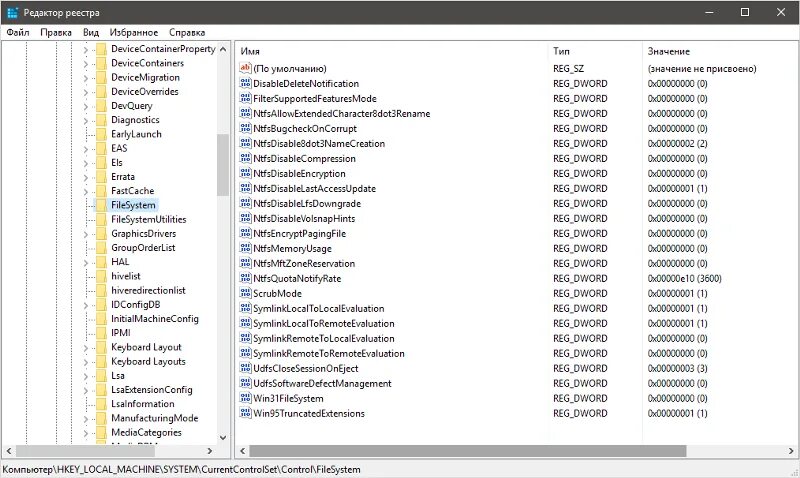Expand the DeviceContainerProperty key

pyautogui.click(x=86, y=49)
